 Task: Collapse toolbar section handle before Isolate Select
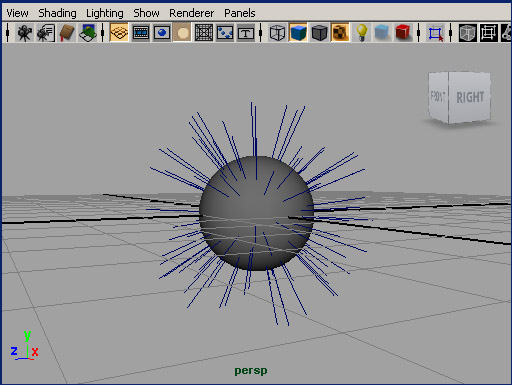click(419, 33)
